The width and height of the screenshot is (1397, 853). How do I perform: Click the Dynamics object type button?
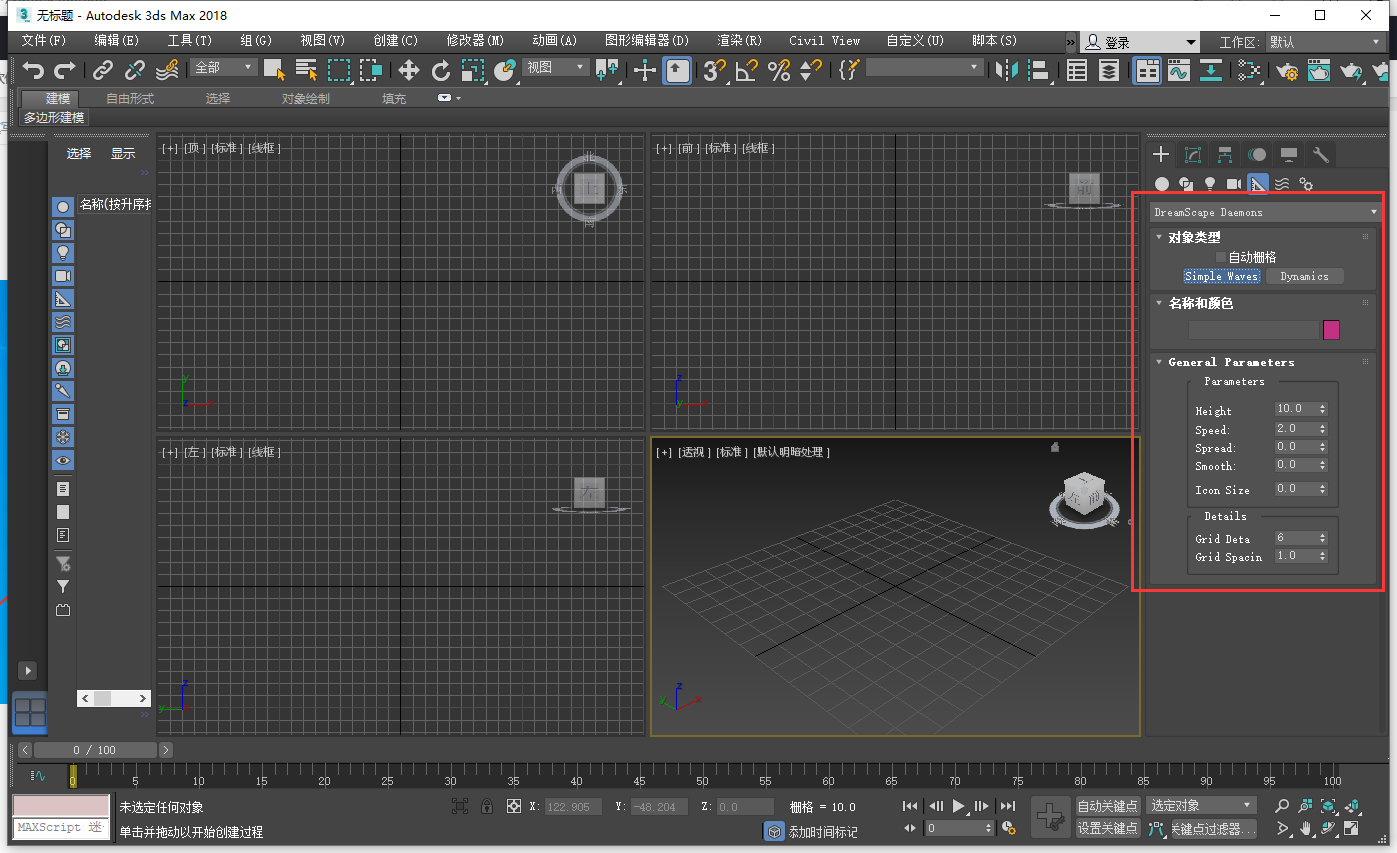[1304, 276]
